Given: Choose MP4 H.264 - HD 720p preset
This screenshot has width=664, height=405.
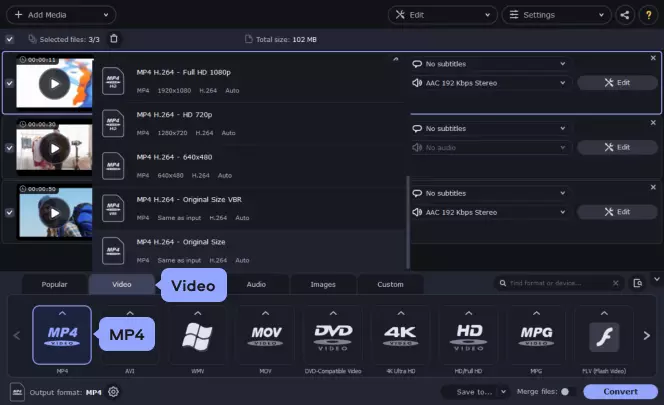Looking at the screenshot, I should (x=250, y=123).
